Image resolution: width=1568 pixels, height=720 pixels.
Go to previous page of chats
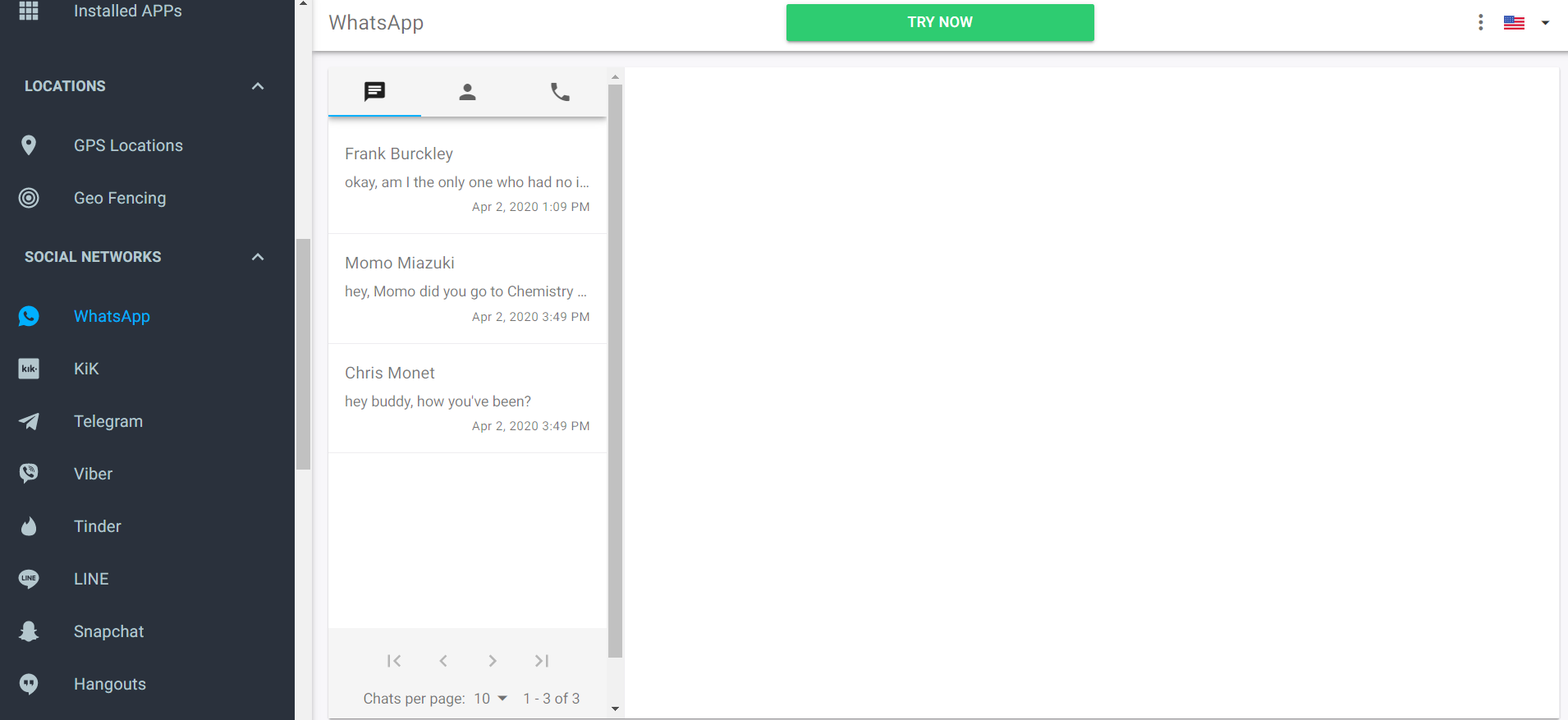443,661
